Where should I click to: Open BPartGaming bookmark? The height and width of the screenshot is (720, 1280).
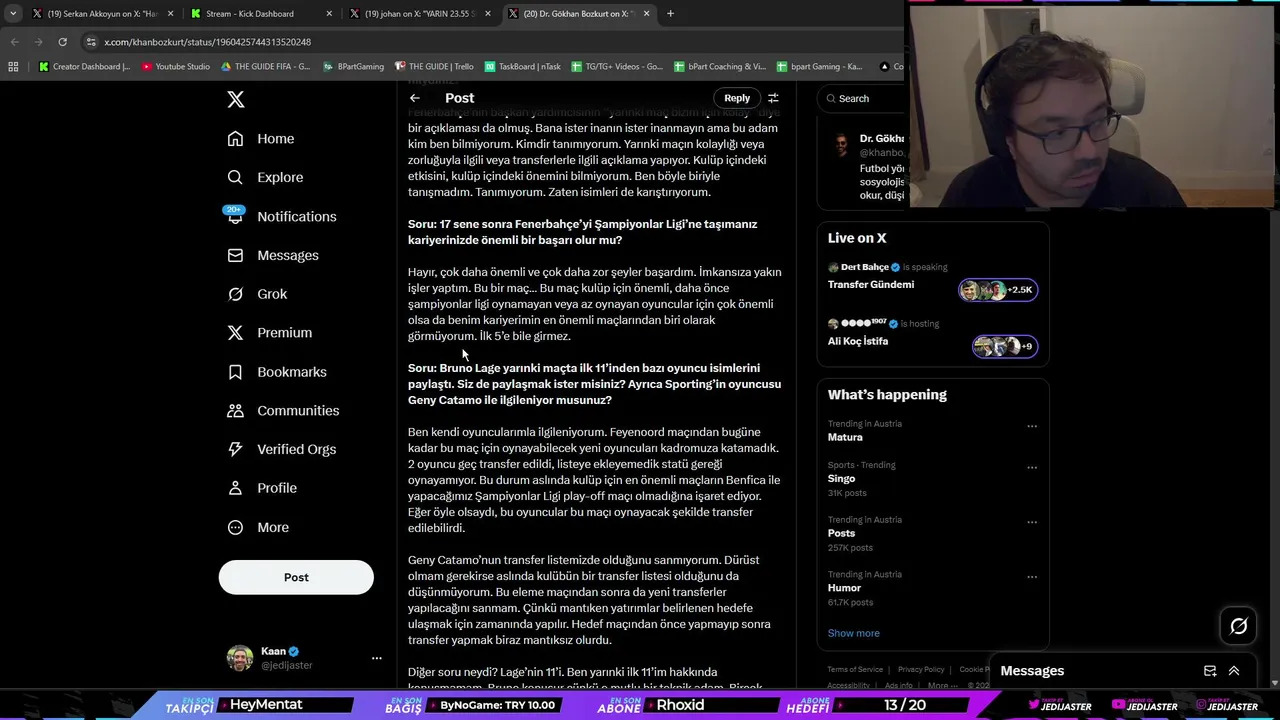click(x=353, y=67)
